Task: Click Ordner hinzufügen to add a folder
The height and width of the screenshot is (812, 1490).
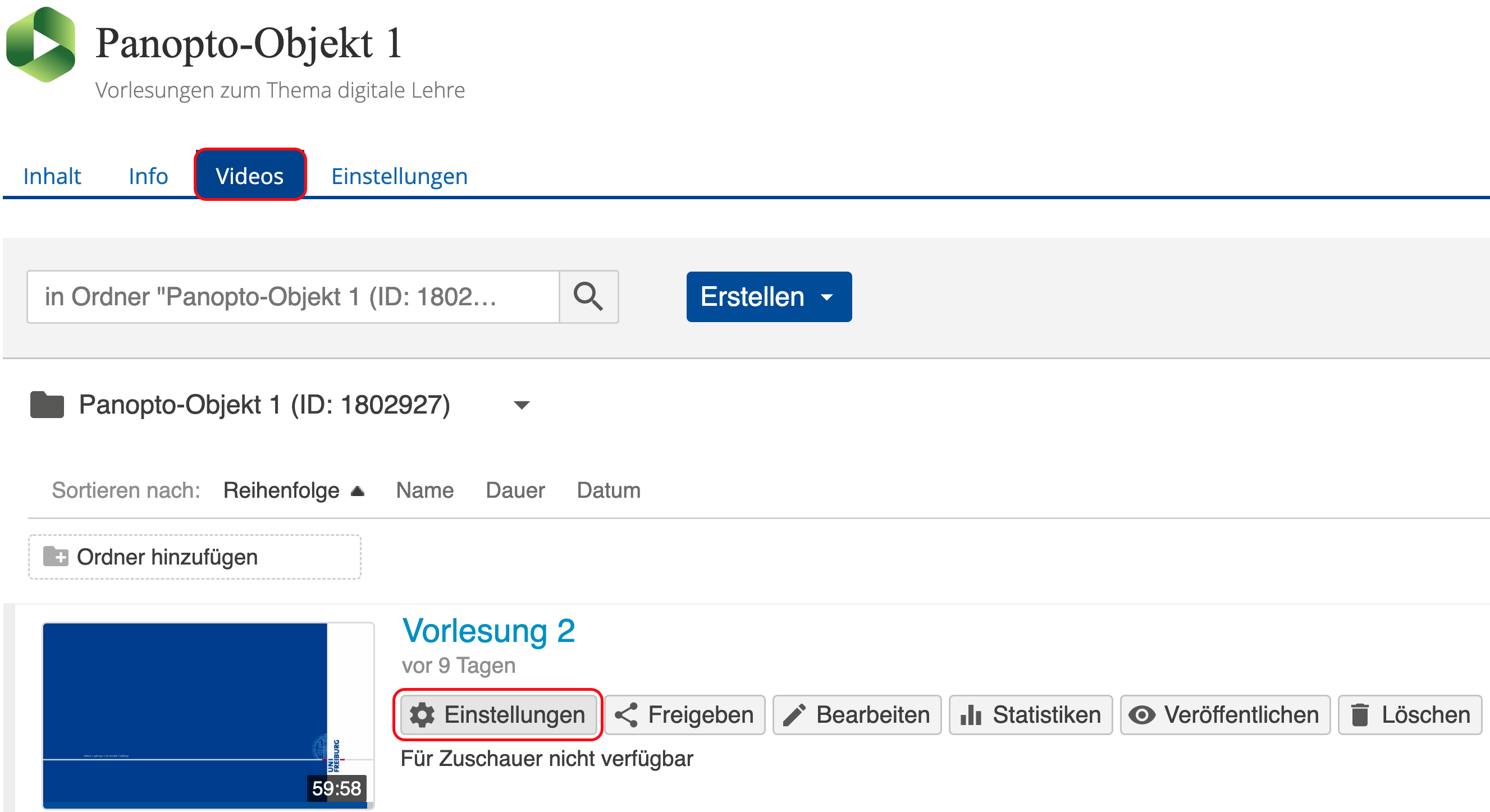Action: point(195,556)
